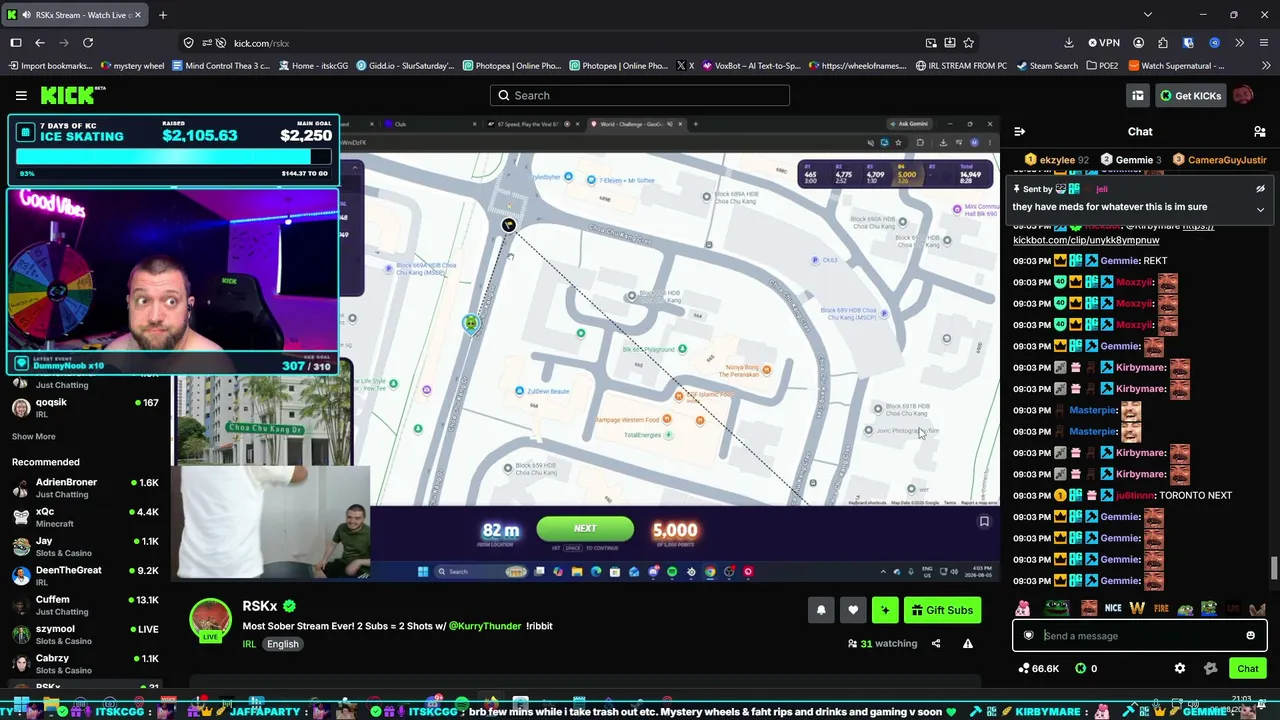The image size is (1280, 720).
Task: Click the Send a message input
Action: coord(1140,635)
